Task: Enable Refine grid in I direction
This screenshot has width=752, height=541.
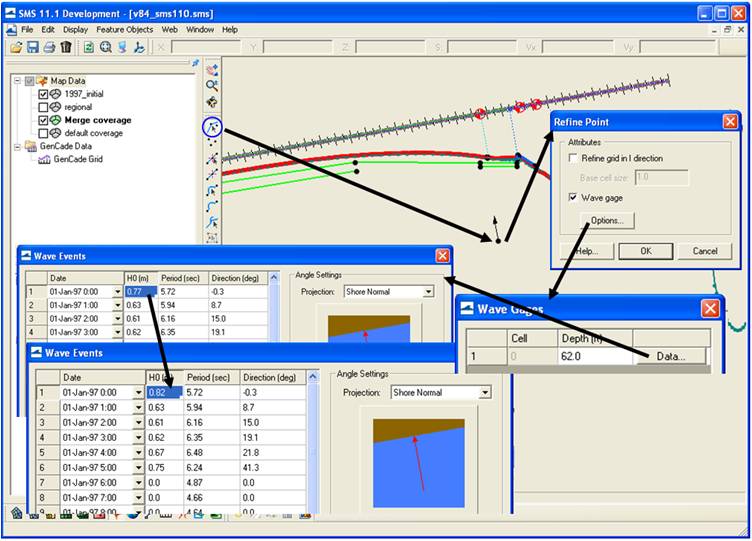Action: [x=573, y=158]
